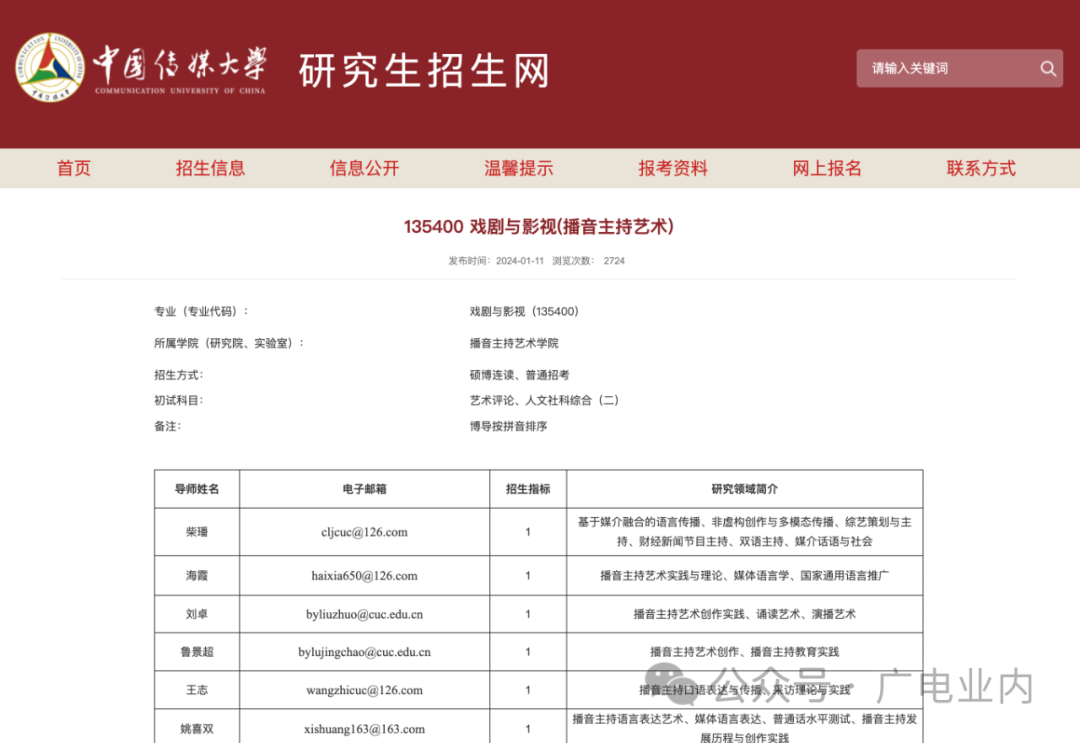Click email link cljcuc@126.com
This screenshot has height=743, width=1080.
coord(364,532)
